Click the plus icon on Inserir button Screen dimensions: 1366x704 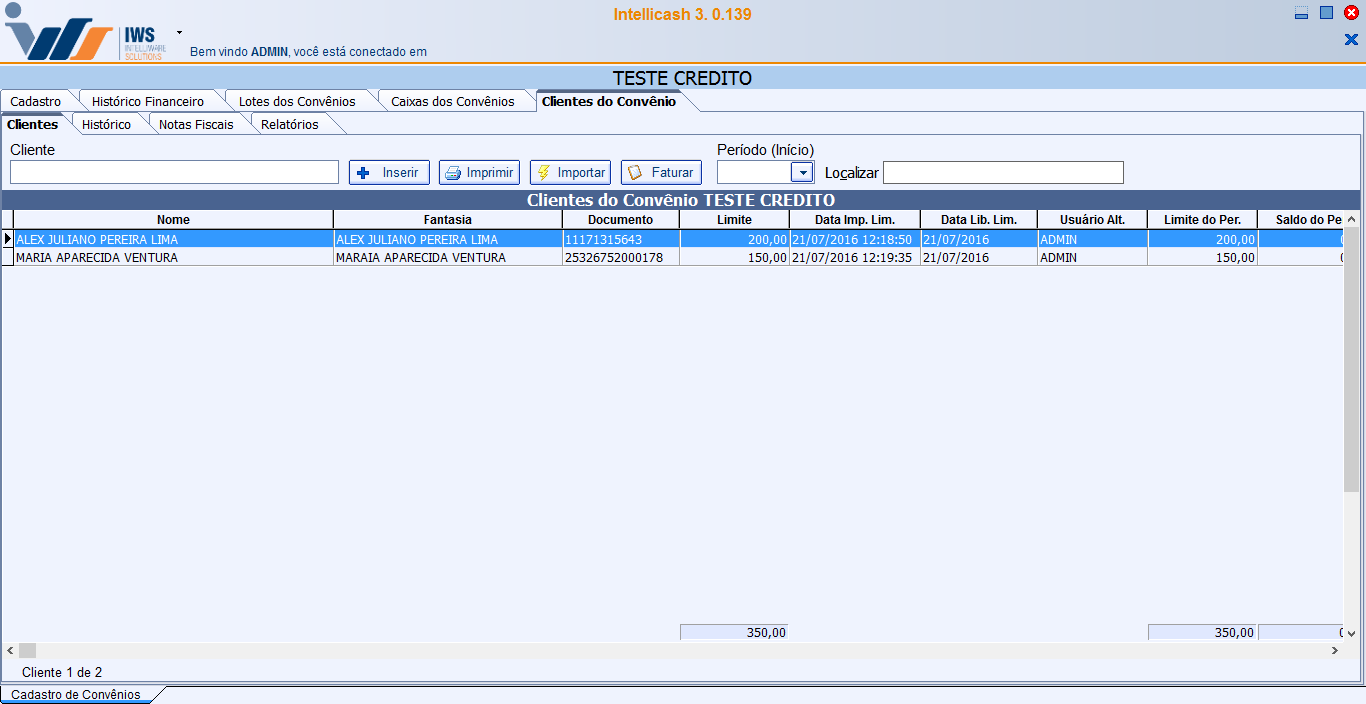363,173
